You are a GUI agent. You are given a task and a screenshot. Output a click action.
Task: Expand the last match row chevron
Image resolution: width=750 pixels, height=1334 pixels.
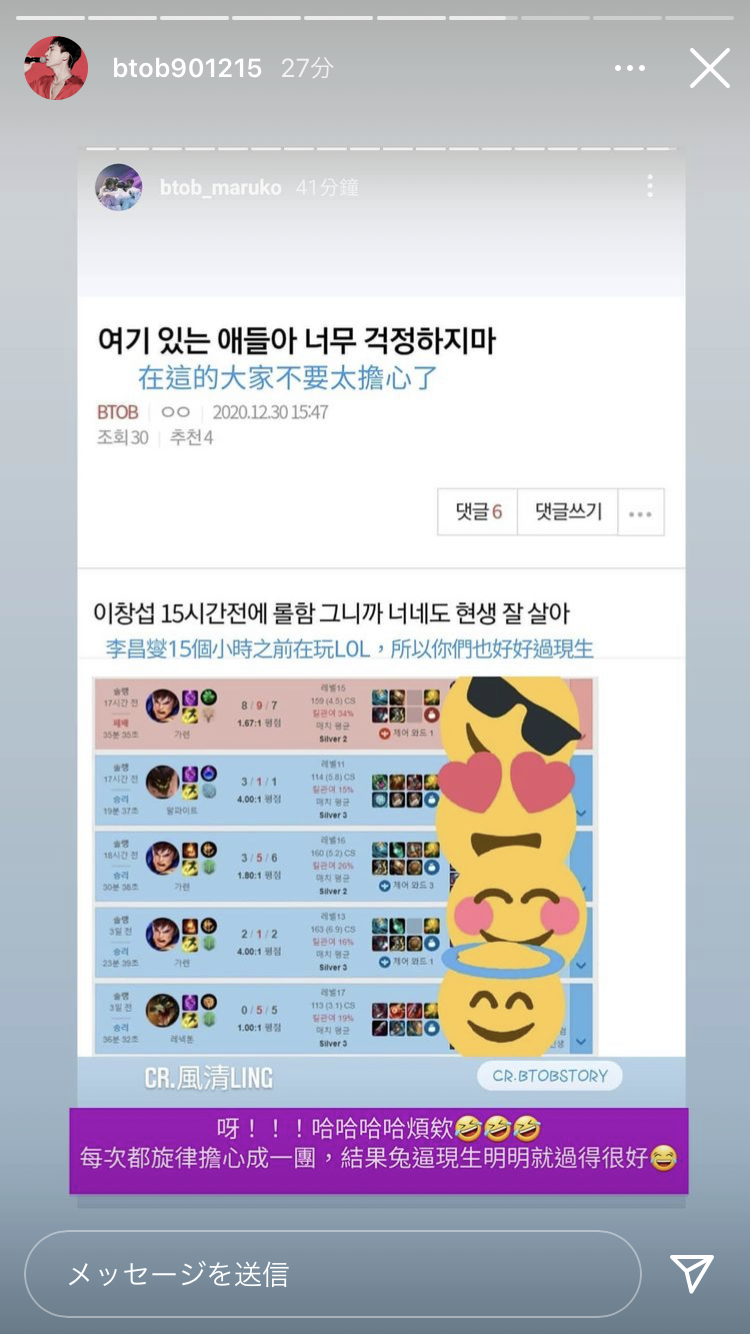pos(582,1043)
